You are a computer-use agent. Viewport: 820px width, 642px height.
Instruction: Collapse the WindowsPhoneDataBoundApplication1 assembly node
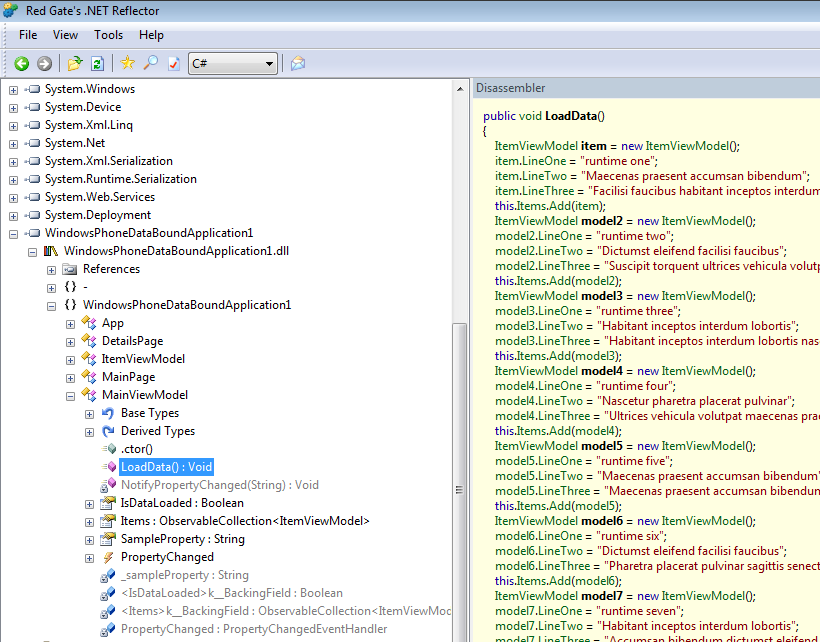click(x=14, y=234)
